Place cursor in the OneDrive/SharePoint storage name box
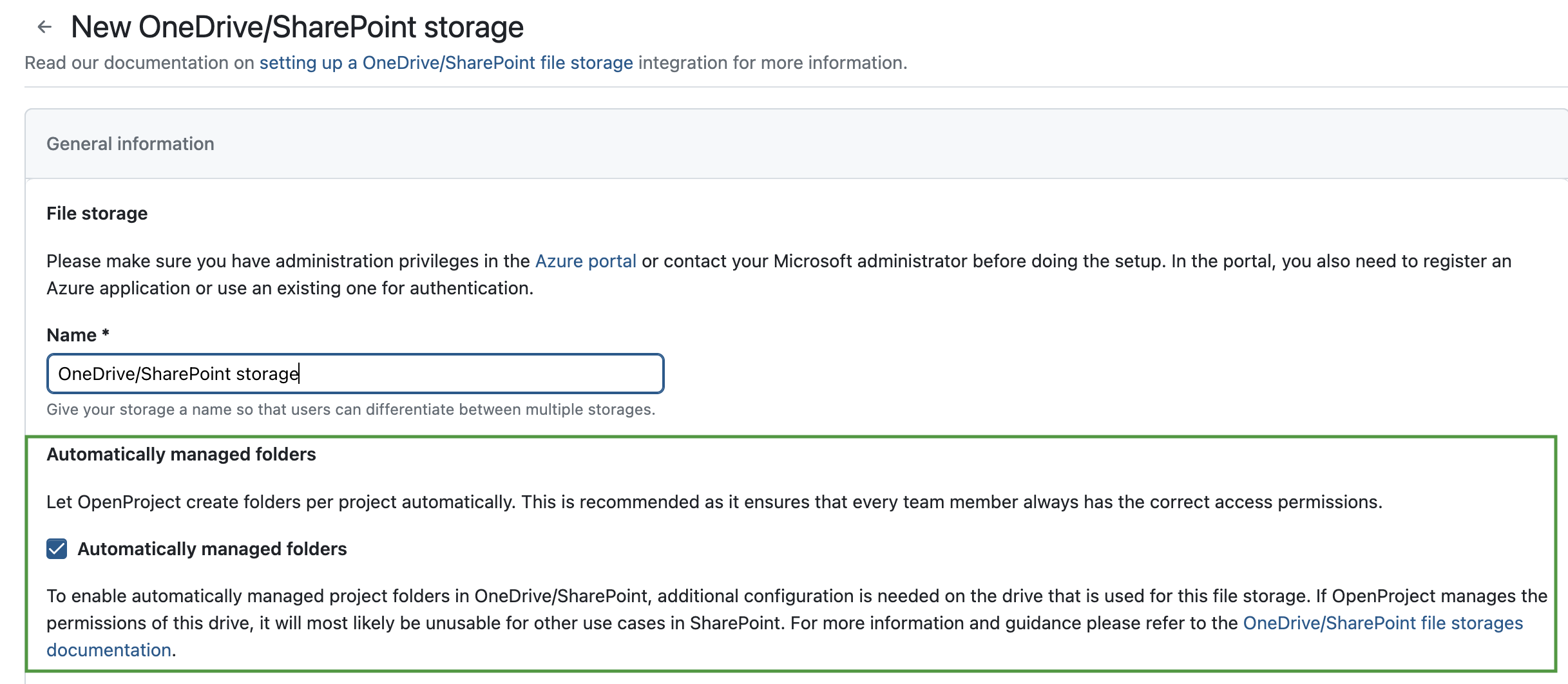This screenshot has height=684, width=1568. pyautogui.click(x=353, y=373)
